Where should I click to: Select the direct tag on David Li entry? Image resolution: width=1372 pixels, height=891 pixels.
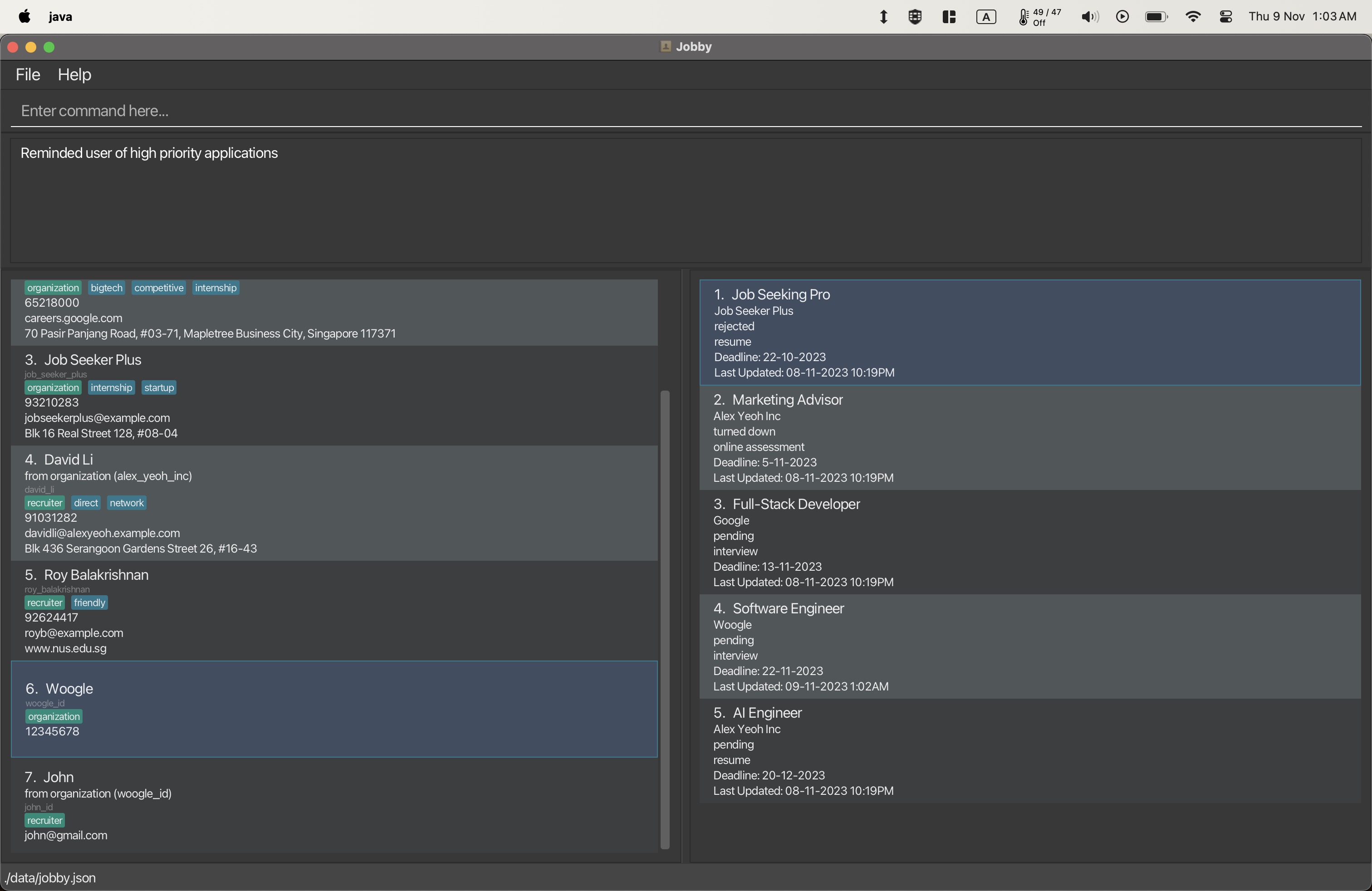(x=85, y=502)
